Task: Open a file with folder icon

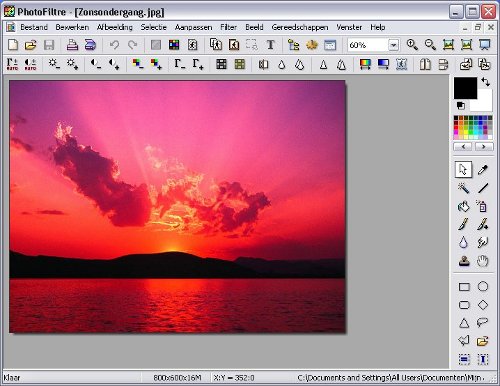Action: click(x=31, y=45)
